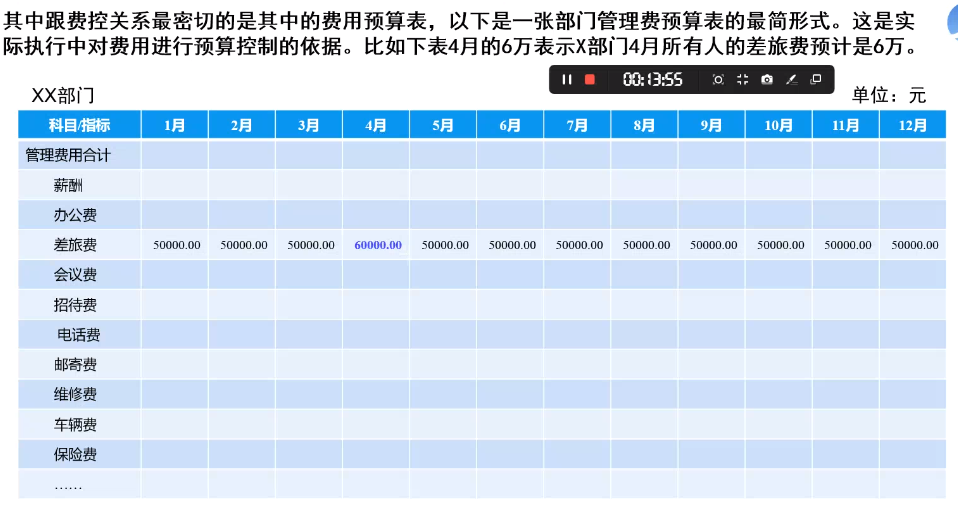Click the 差旅费 value for 1月
Viewport: 958px width, 509px height.
177,245
